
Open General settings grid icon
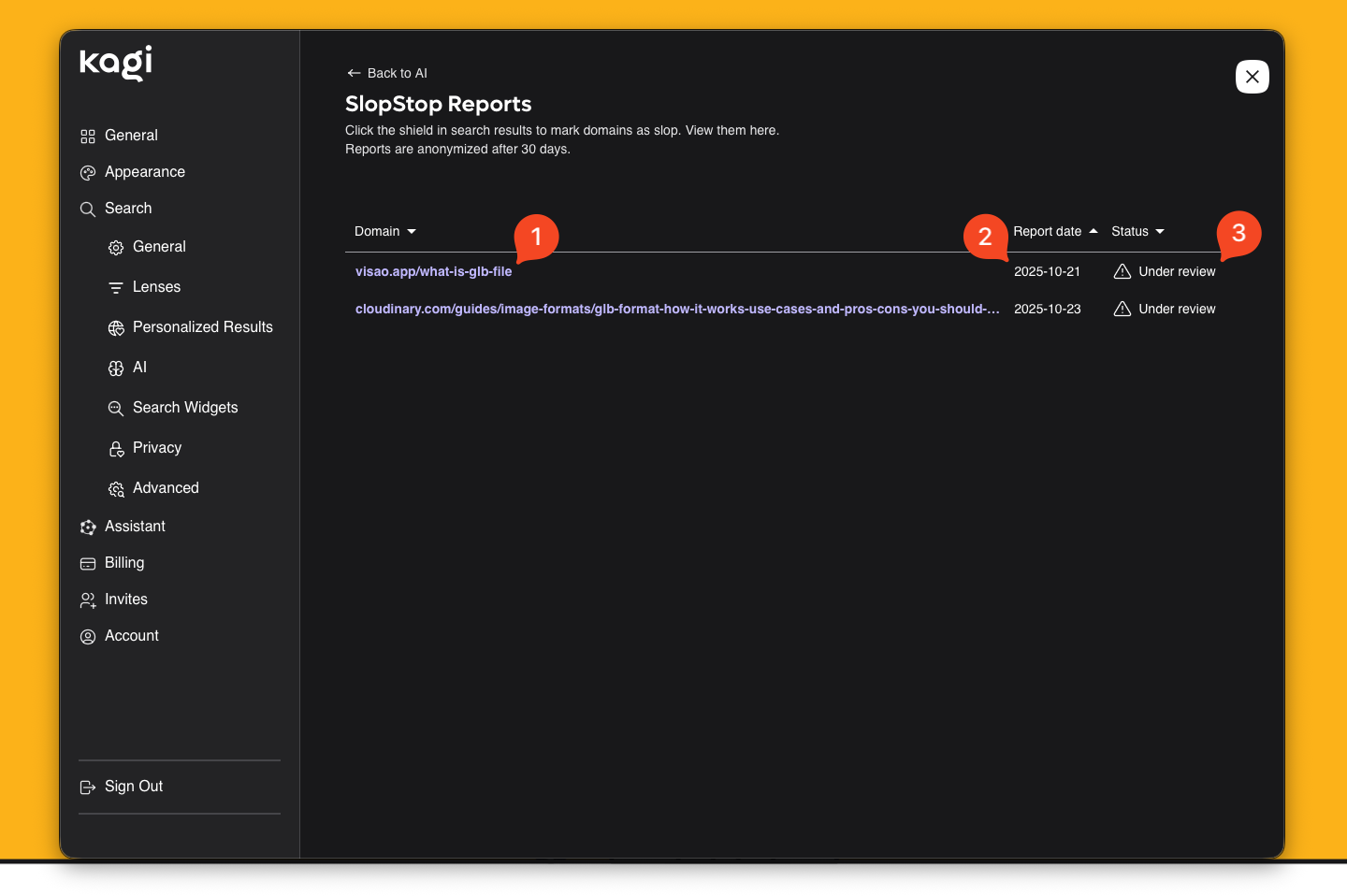[88, 137]
